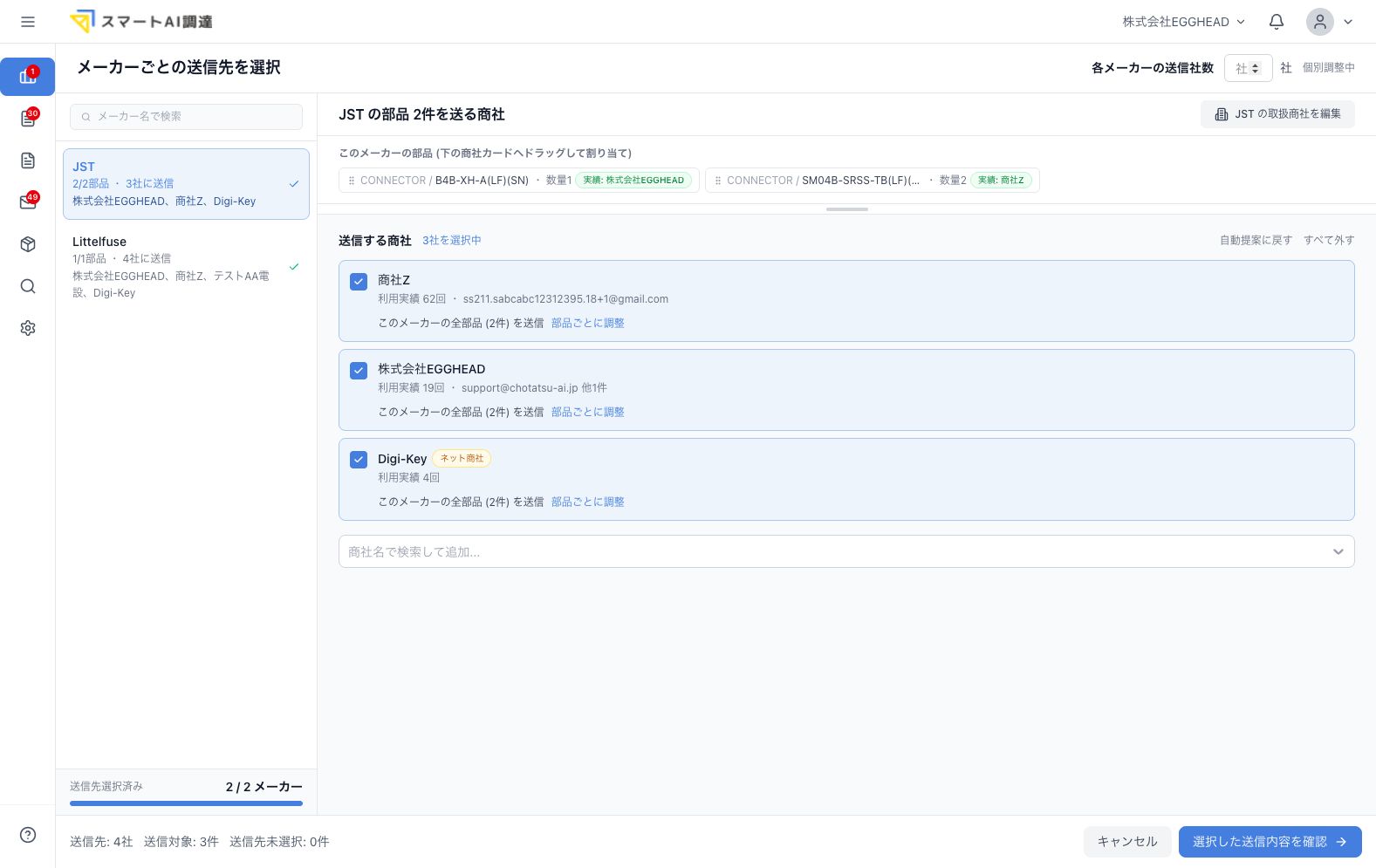
Task: Expand the 株式会社EGGHEAD company dropdown
Action: (1183, 22)
